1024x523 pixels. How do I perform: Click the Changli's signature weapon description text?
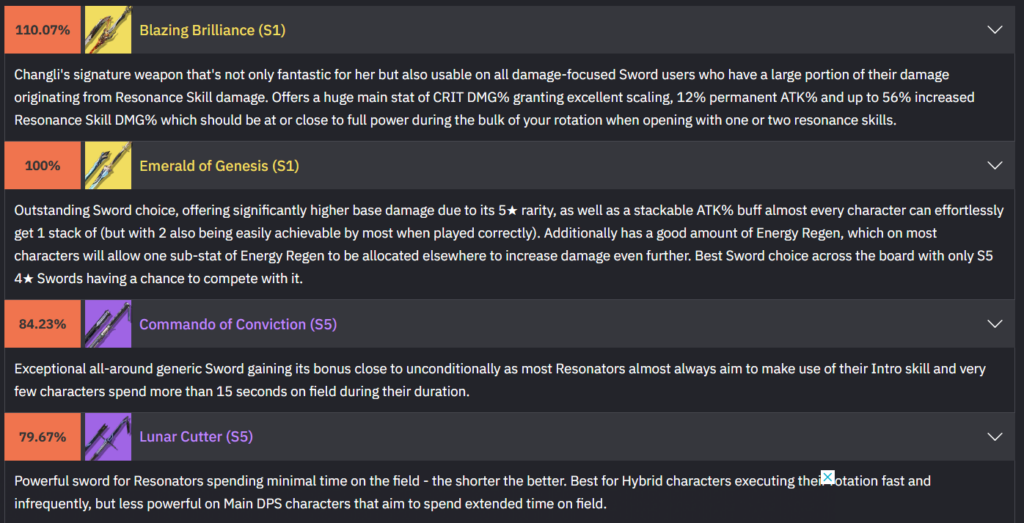[480, 97]
